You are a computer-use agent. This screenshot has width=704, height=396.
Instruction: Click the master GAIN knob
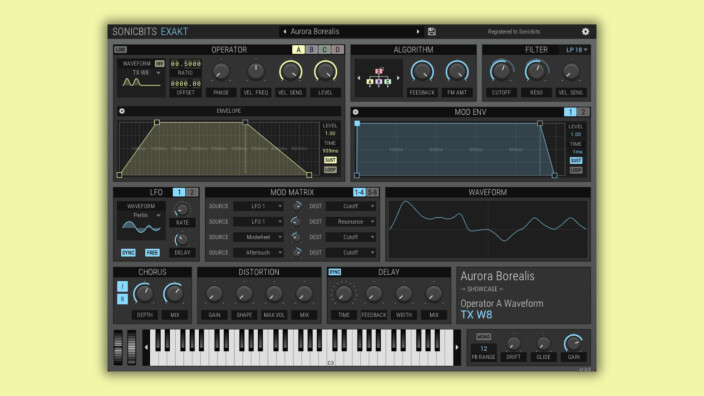pyautogui.click(x=573, y=343)
